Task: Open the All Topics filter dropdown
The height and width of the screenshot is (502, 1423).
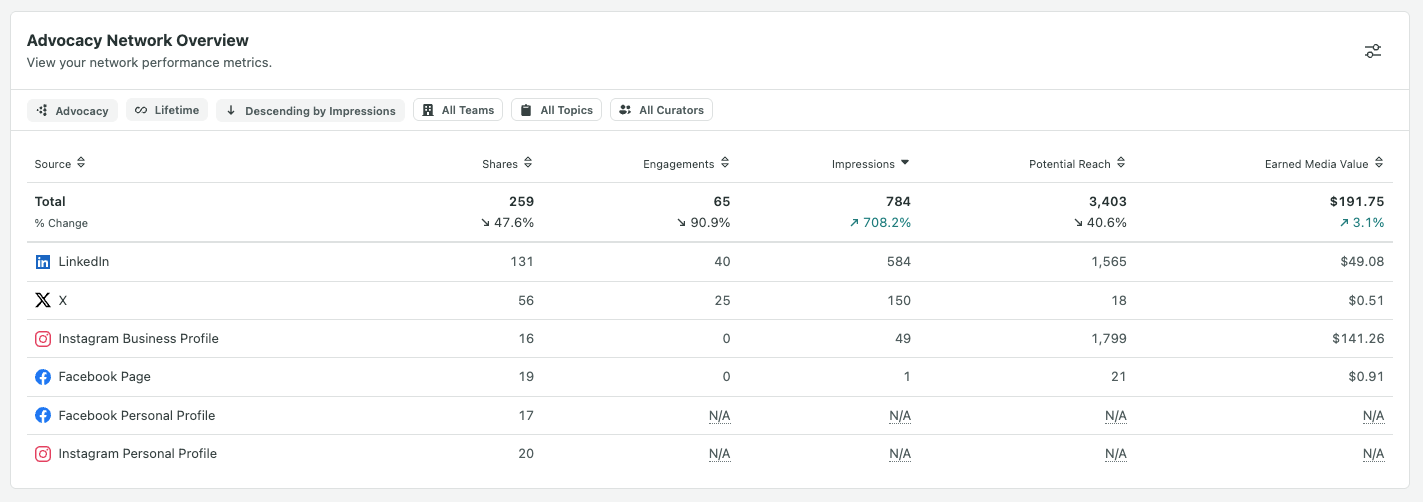Action: click(556, 110)
